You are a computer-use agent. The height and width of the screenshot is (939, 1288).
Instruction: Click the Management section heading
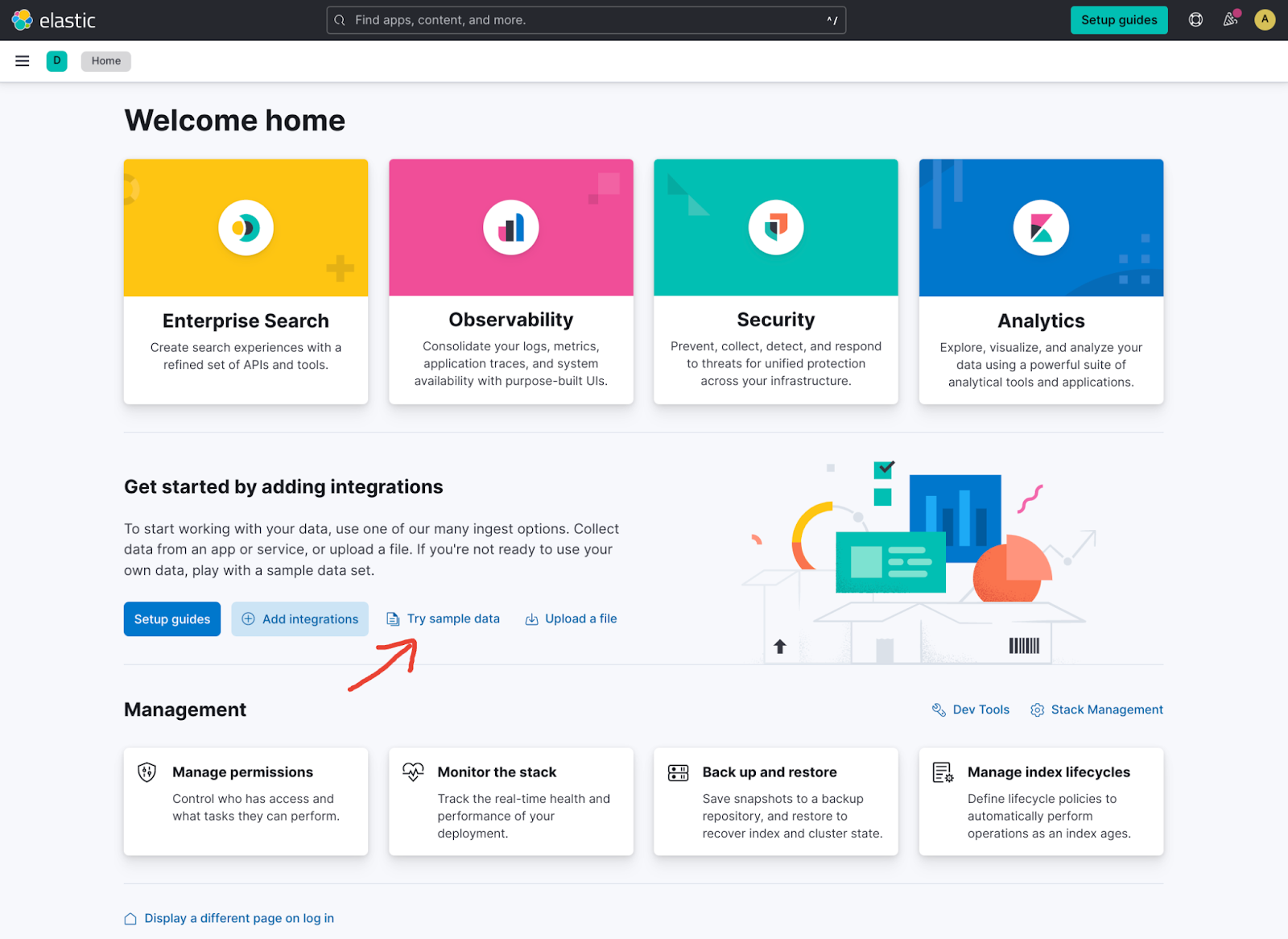185,709
